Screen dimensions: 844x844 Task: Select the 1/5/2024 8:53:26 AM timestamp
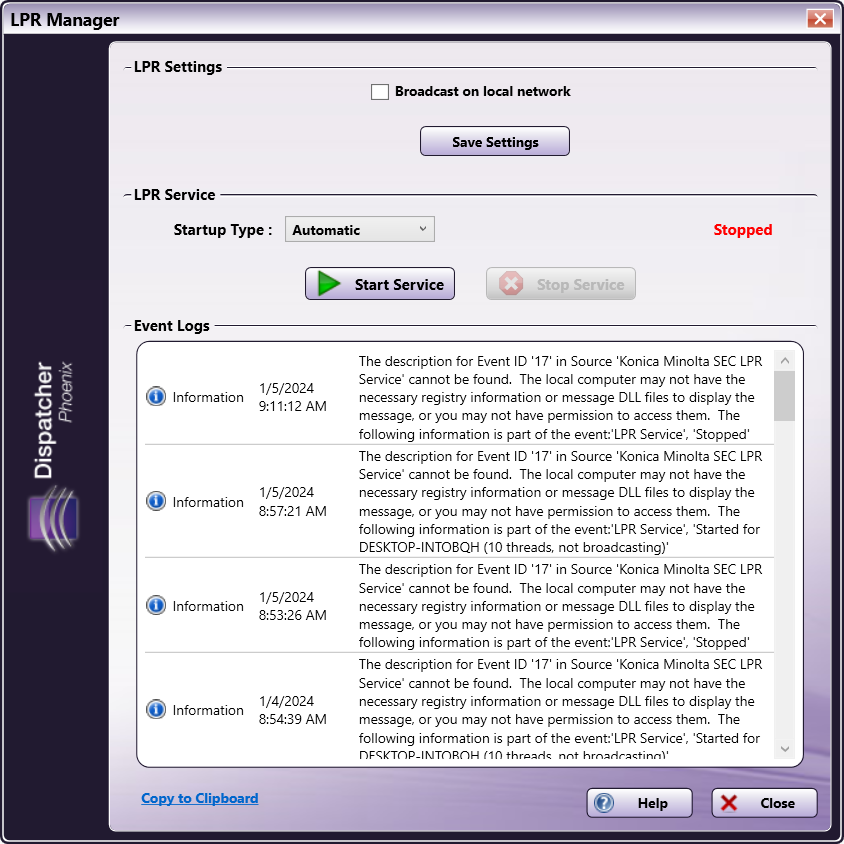point(292,606)
